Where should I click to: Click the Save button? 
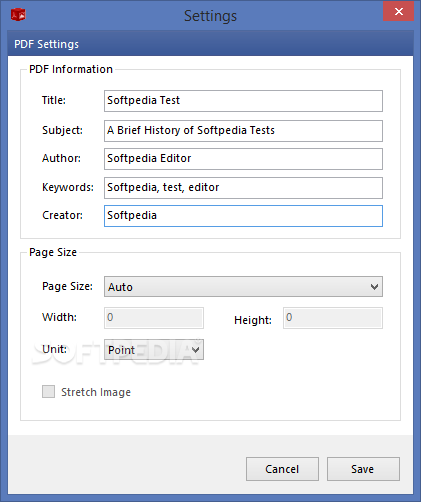tap(363, 469)
